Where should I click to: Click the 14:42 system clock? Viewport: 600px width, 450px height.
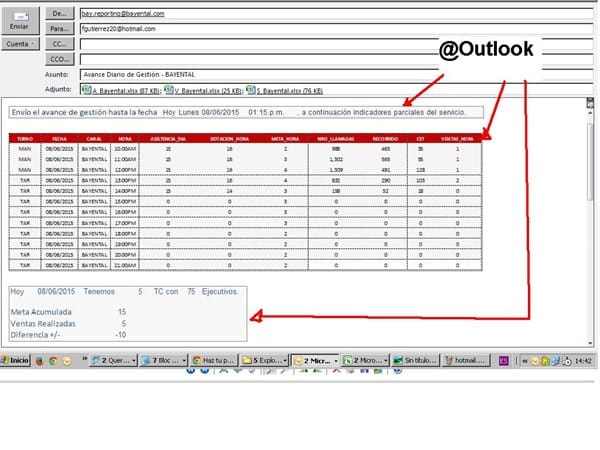(x=584, y=360)
